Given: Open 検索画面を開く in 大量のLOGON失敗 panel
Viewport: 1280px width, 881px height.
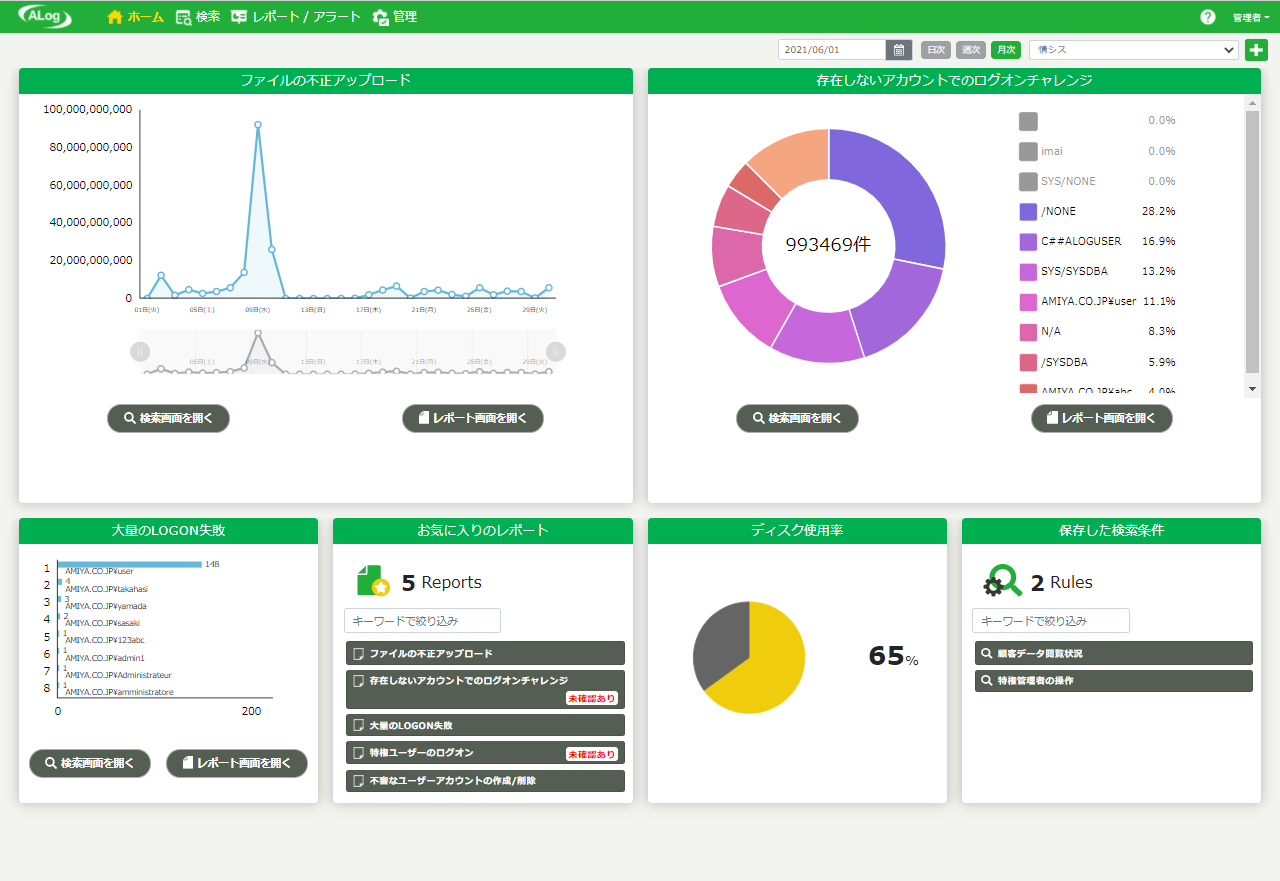Looking at the screenshot, I should [x=90, y=763].
